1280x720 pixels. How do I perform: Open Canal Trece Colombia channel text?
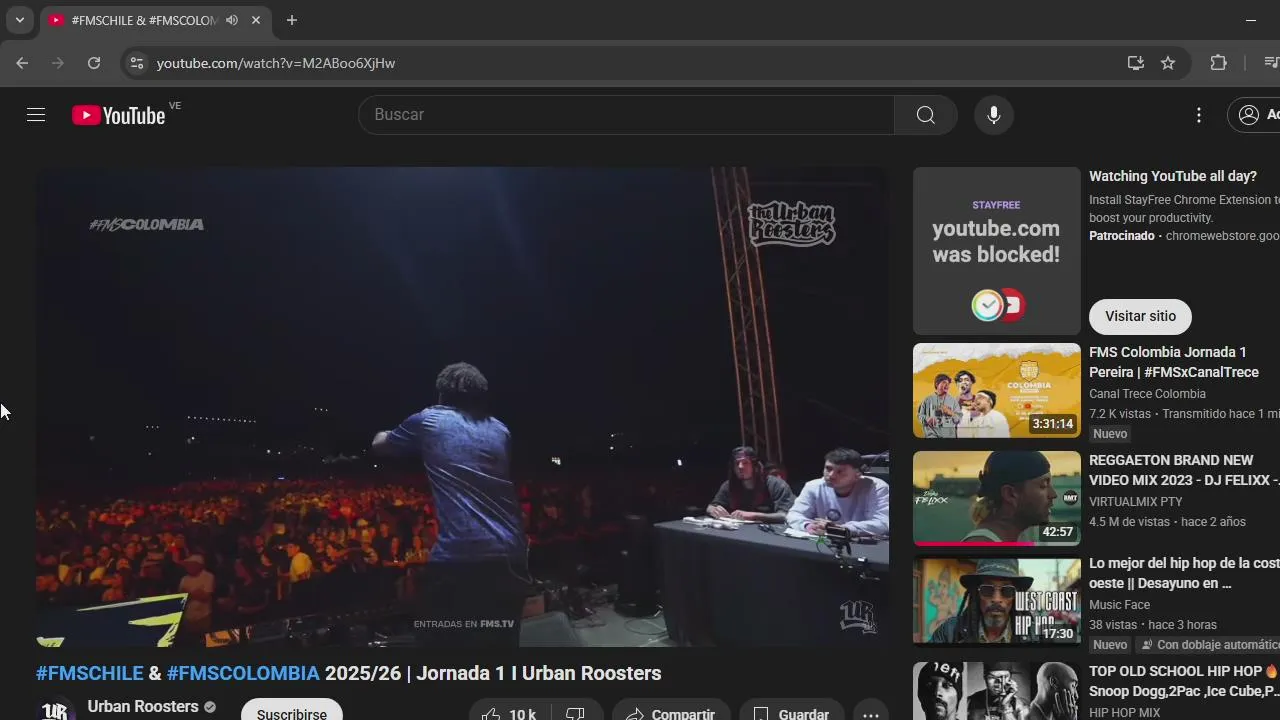point(1147,394)
